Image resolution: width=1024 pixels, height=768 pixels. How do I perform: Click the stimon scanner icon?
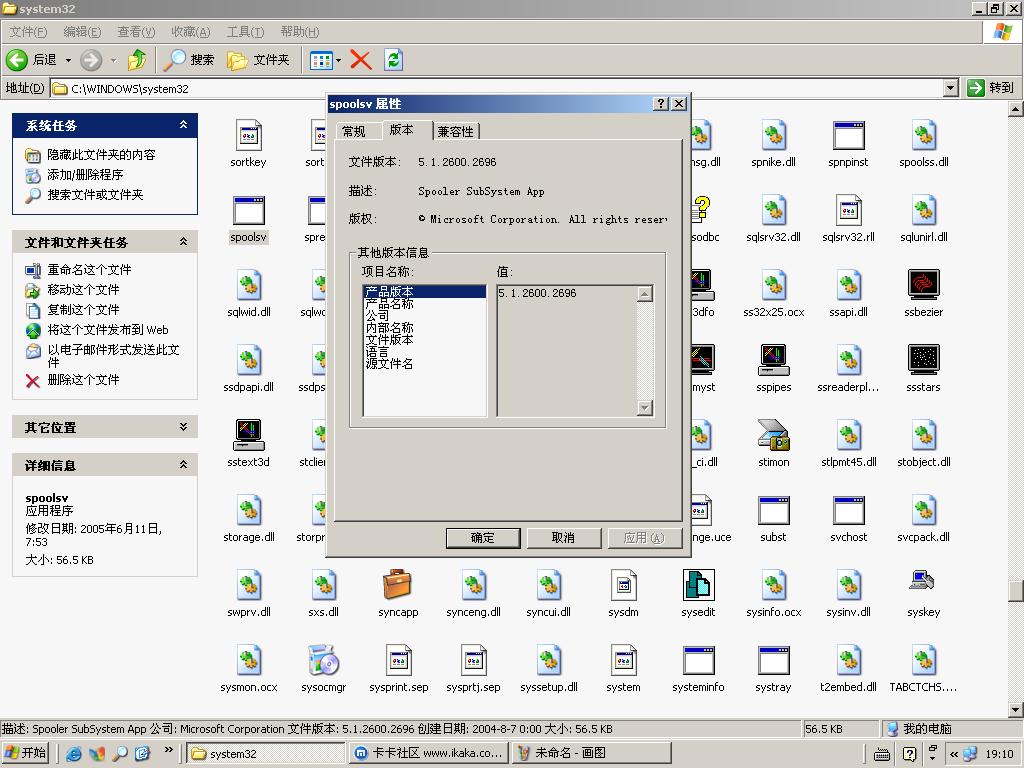(773, 436)
